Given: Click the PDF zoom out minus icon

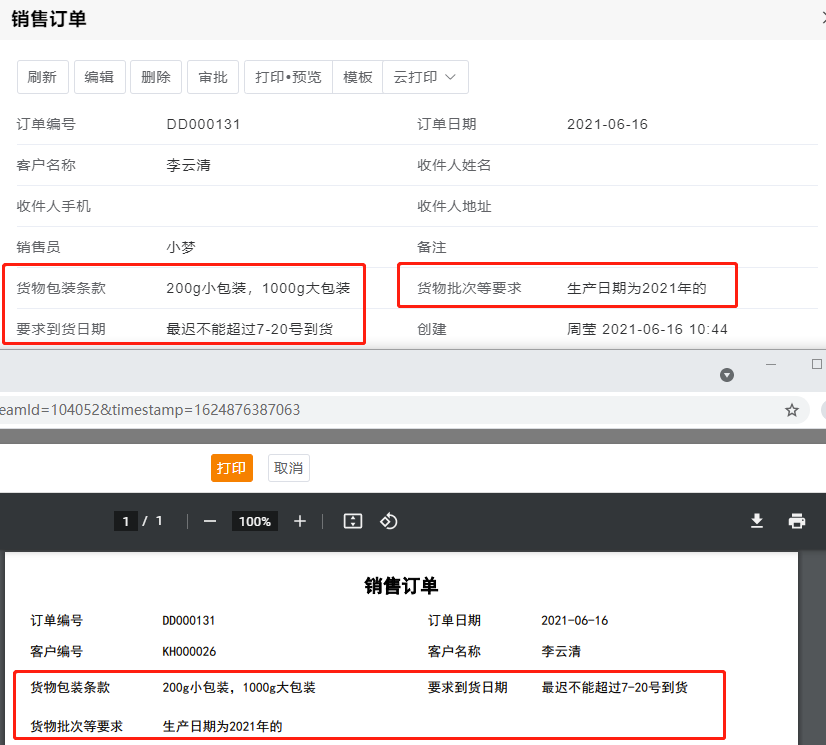Looking at the screenshot, I should pyautogui.click(x=210, y=521).
